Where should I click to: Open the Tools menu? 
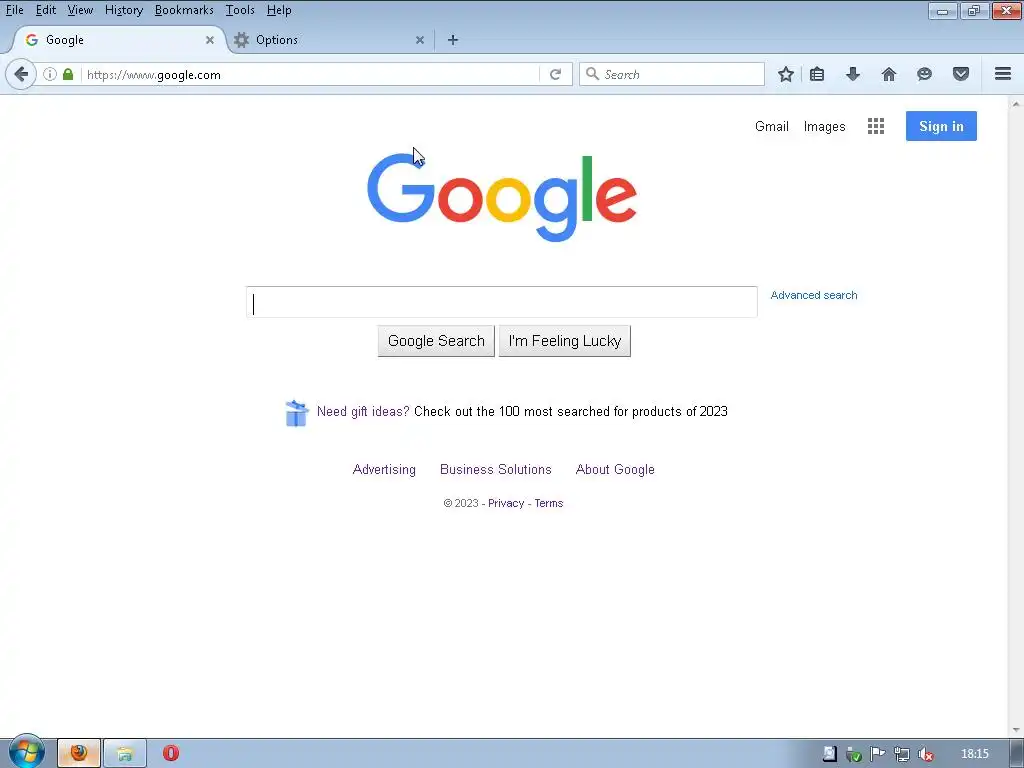click(x=240, y=10)
